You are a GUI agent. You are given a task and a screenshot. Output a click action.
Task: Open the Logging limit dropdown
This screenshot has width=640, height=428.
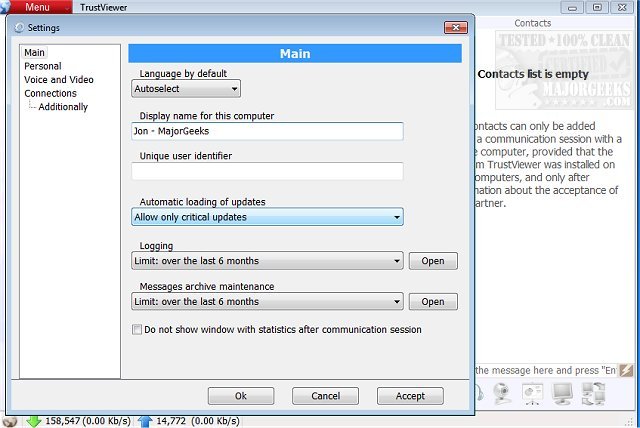[x=267, y=261]
